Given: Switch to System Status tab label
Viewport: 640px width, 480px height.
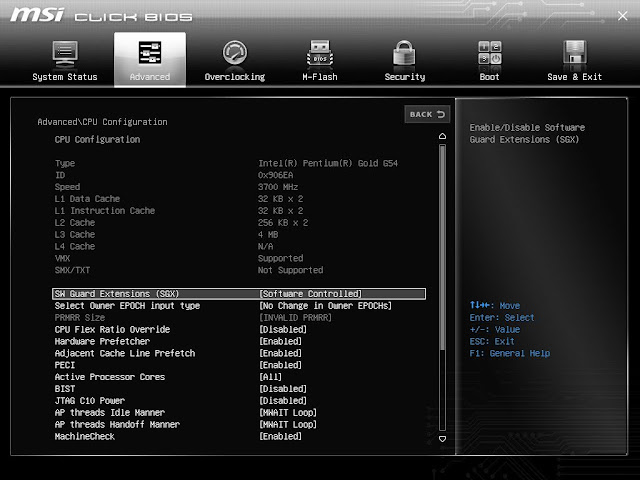Looking at the screenshot, I should tap(65, 77).
